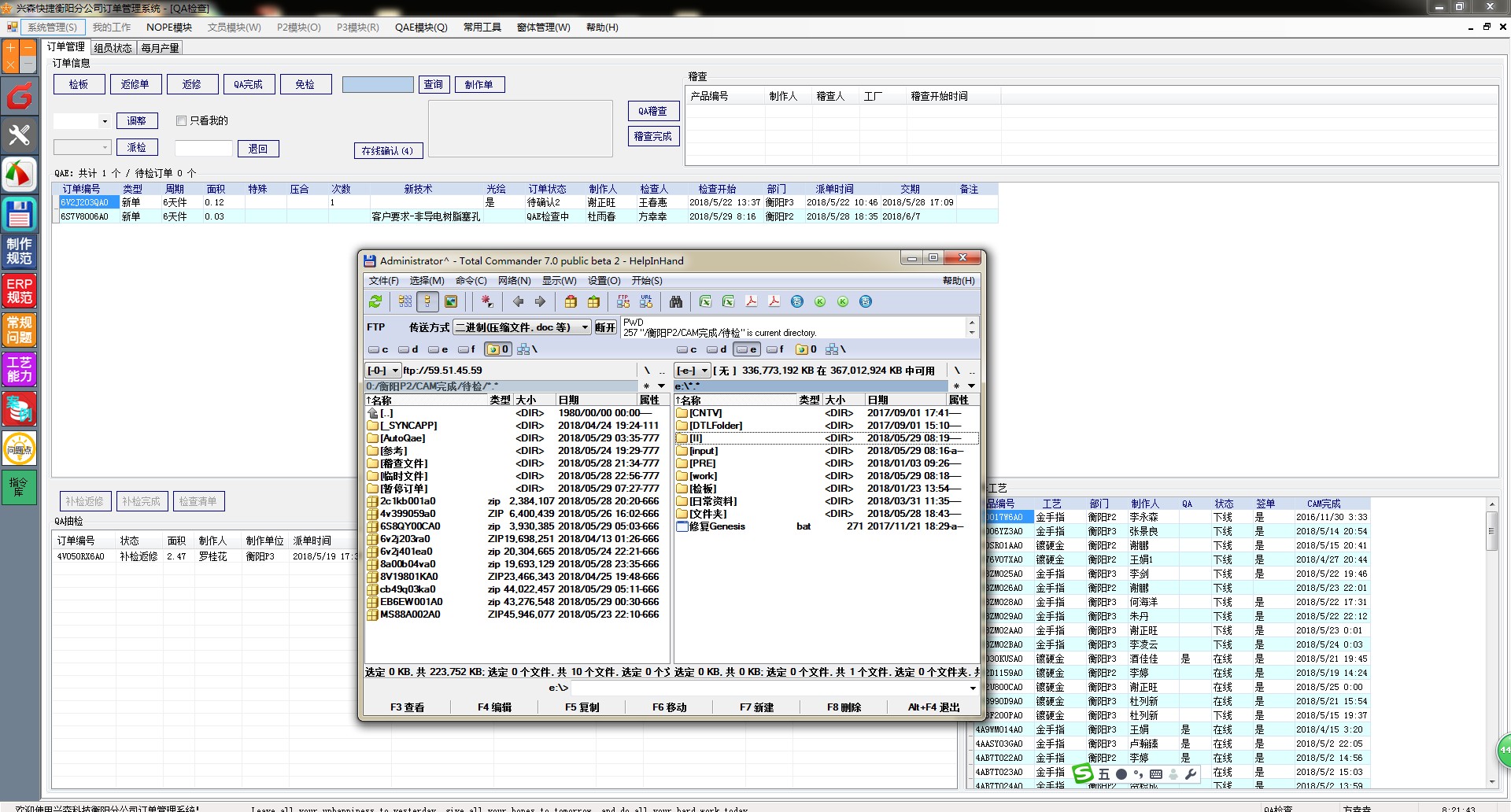The width and height of the screenshot is (1511, 812).
Task: Open the red G Genesis sidebar icon
Action: pyautogui.click(x=20, y=97)
